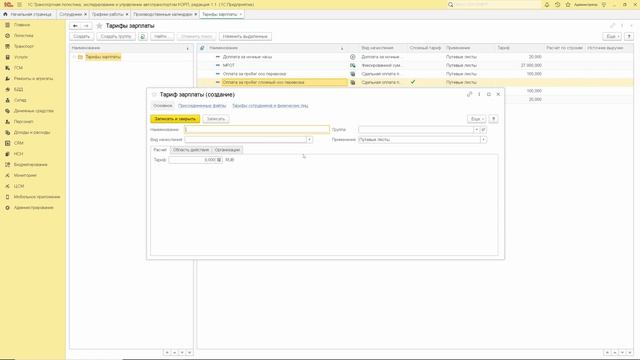Open the Доходы и расходы sidebar section

(x=32, y=132)
